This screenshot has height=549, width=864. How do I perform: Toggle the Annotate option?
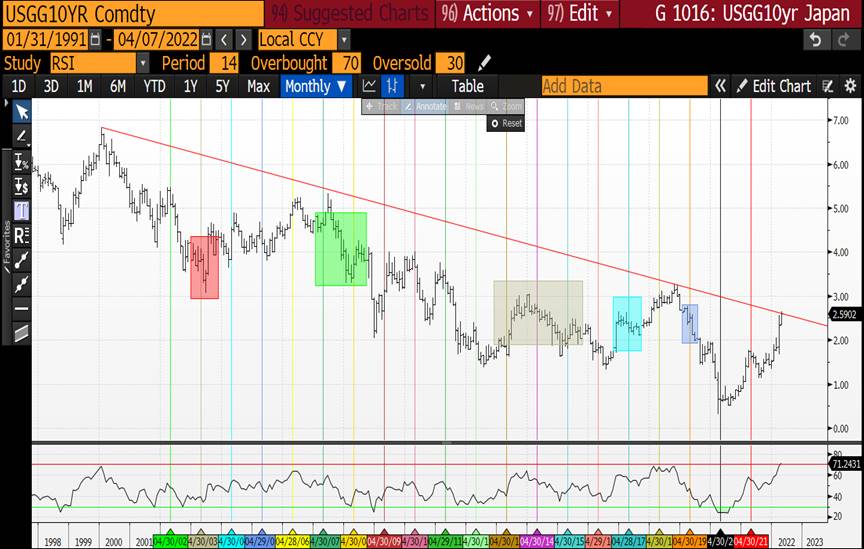(425, 106)
